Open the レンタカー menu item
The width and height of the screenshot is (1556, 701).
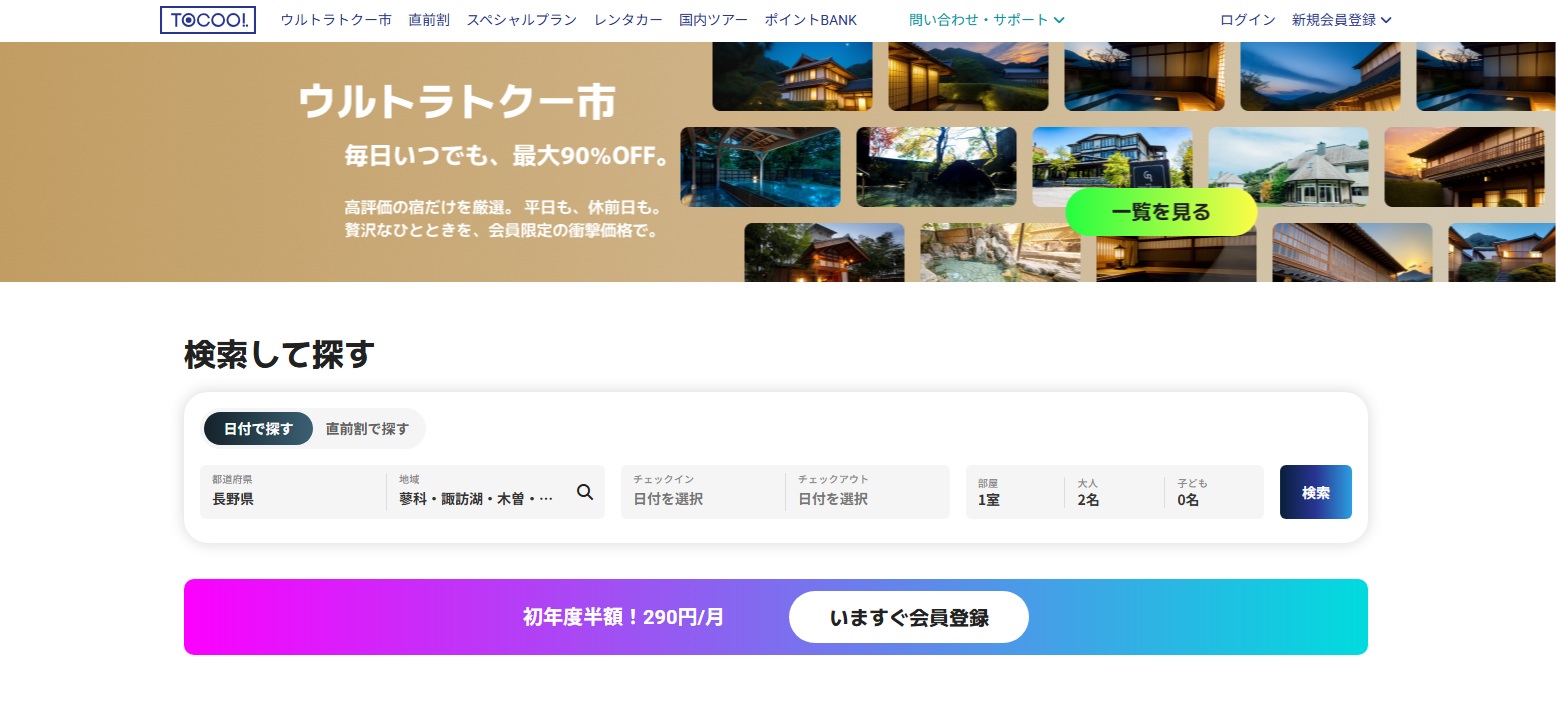click(x=628, y=20)
